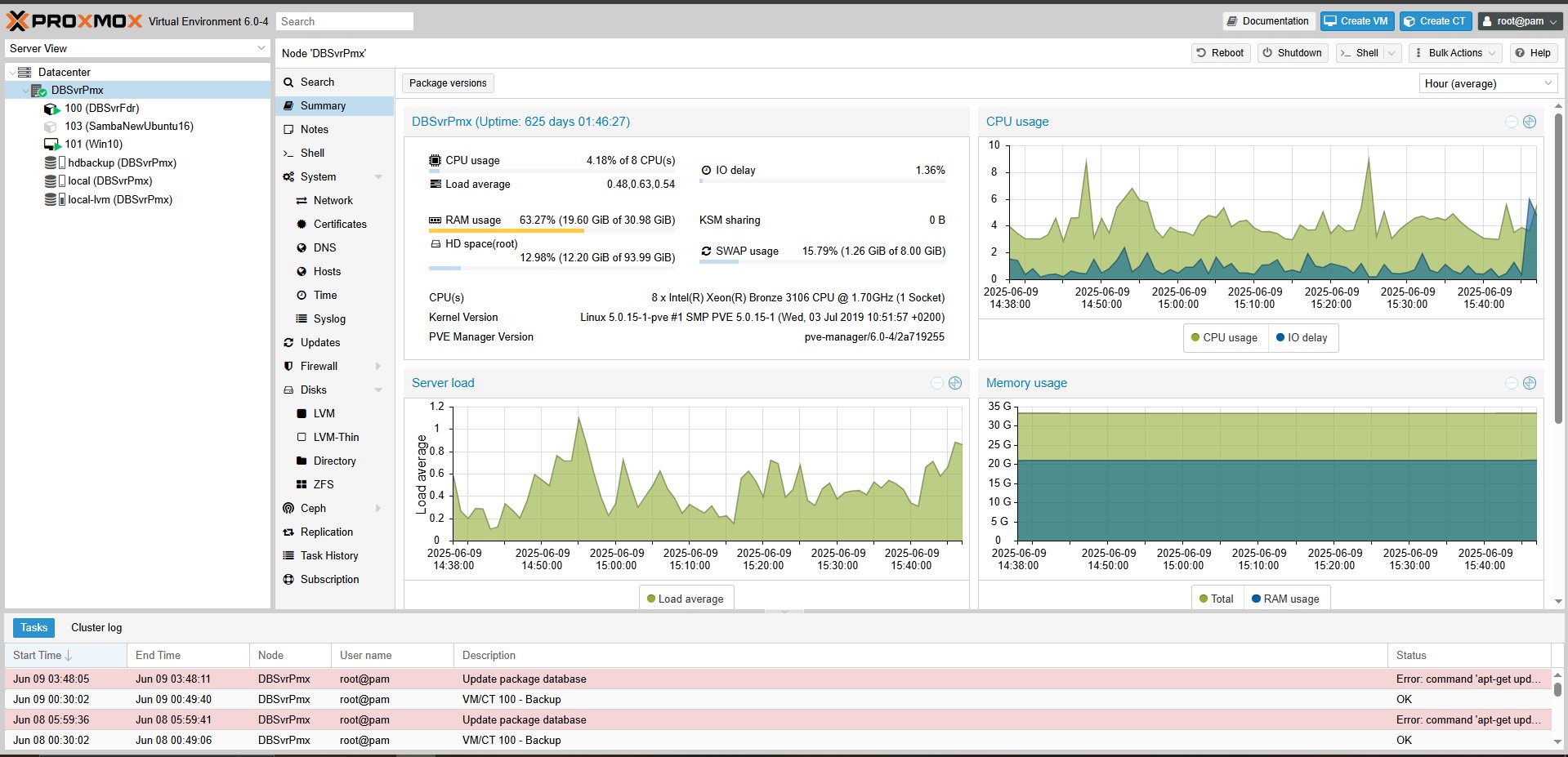
Task: Open Task History in node menu
Action: pyautogui.click(x=328, y=555)
